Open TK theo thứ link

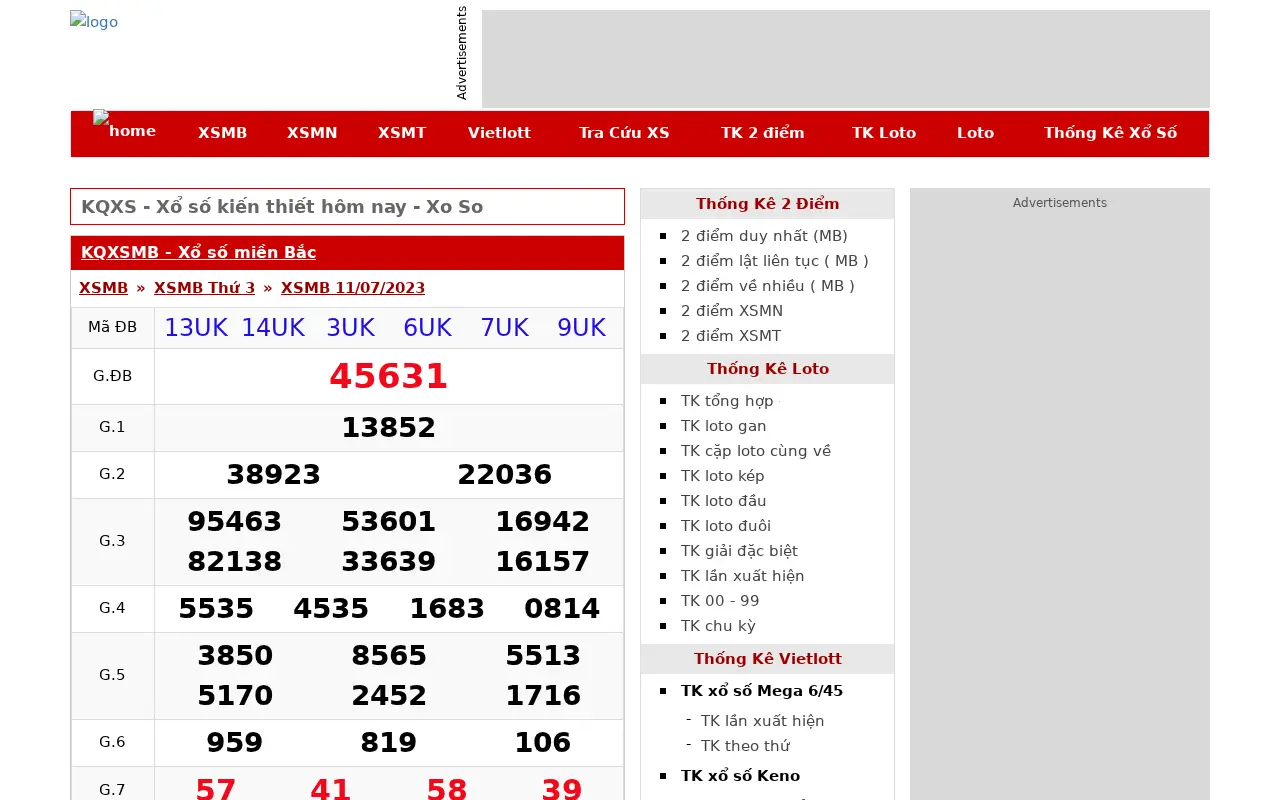745,746
